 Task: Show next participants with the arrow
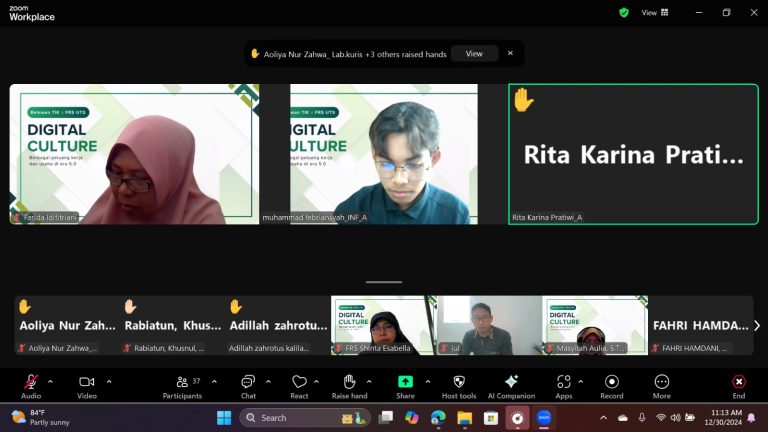click(757, 325)
